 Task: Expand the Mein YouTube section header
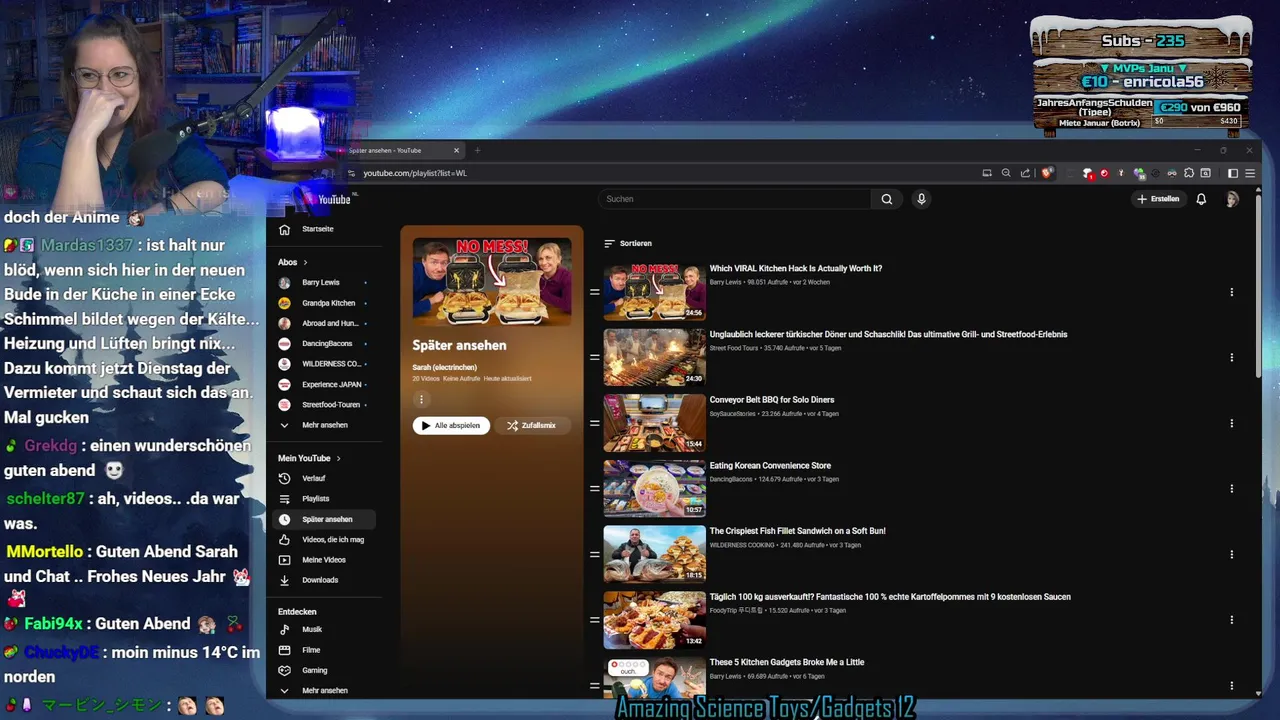pyautogui.click(x=309, y=458)
